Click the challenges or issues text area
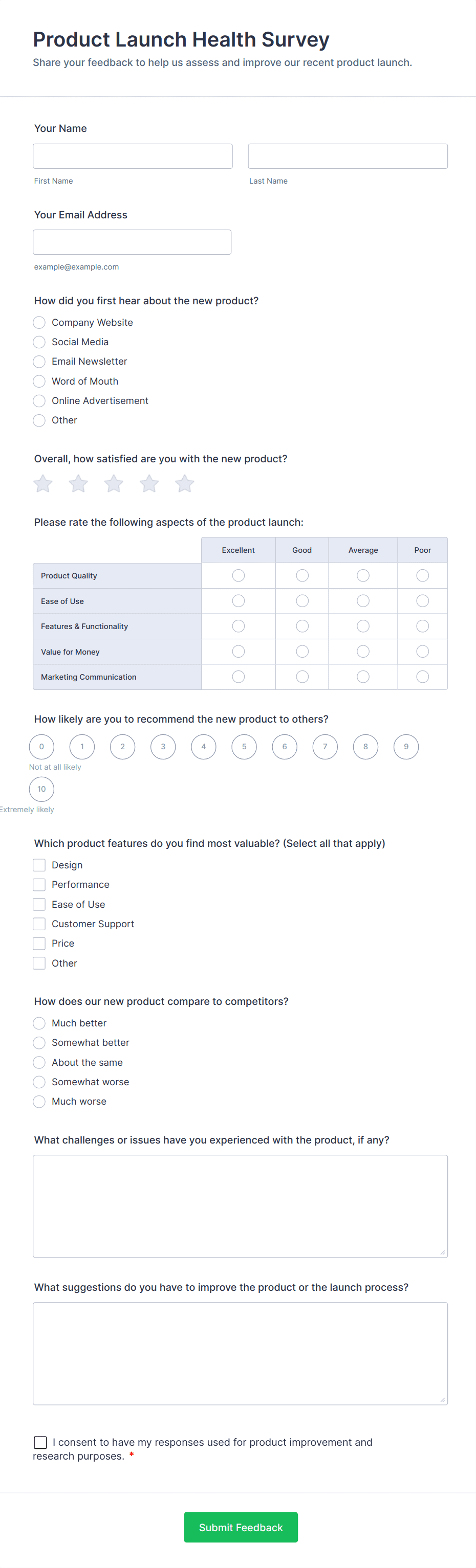The image size is (476, 1568). tap(240, 1206)
